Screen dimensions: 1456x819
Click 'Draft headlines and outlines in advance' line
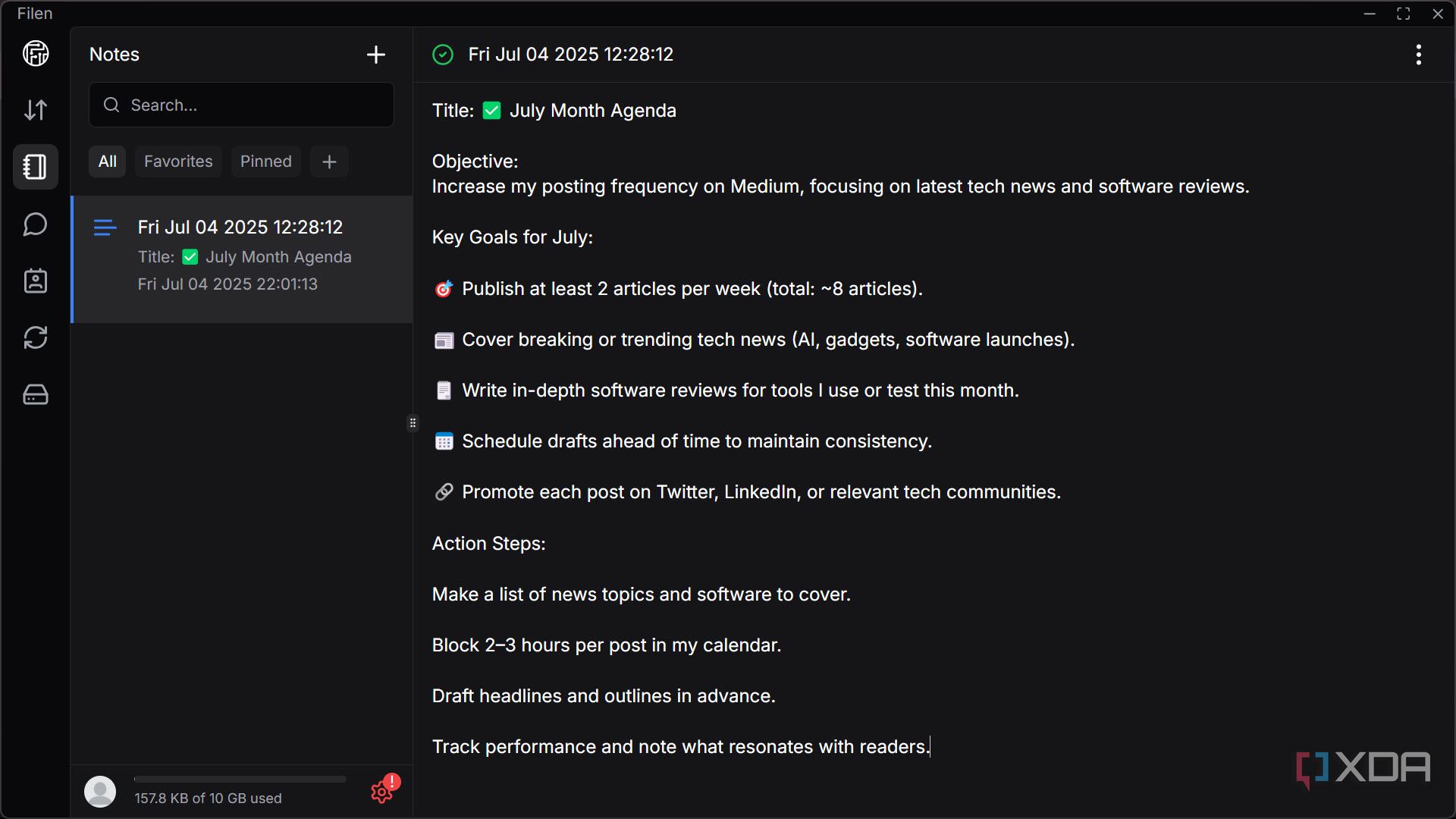pos(604,696)
